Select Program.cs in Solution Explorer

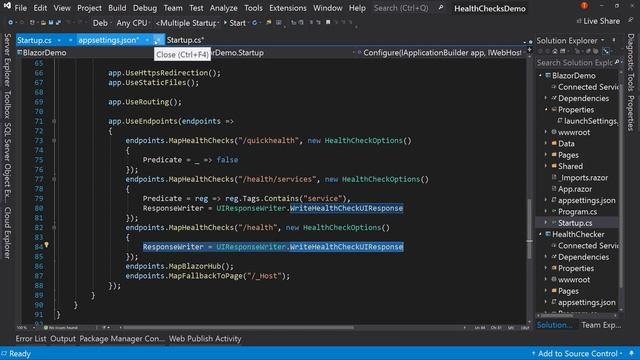pos(577,211)
